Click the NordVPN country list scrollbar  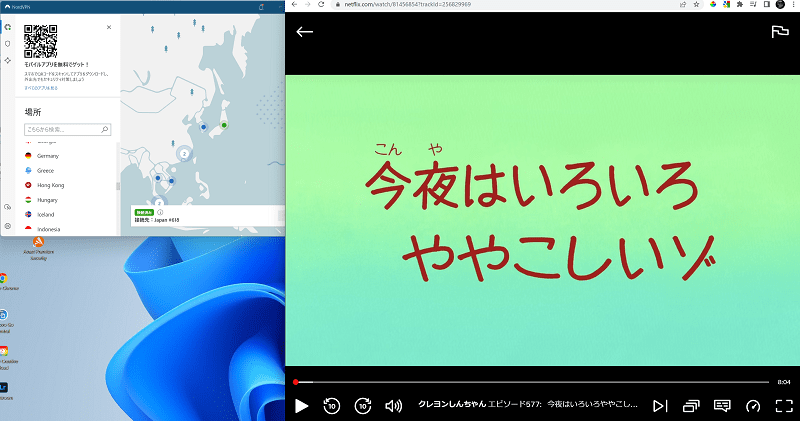pos(118,186)
